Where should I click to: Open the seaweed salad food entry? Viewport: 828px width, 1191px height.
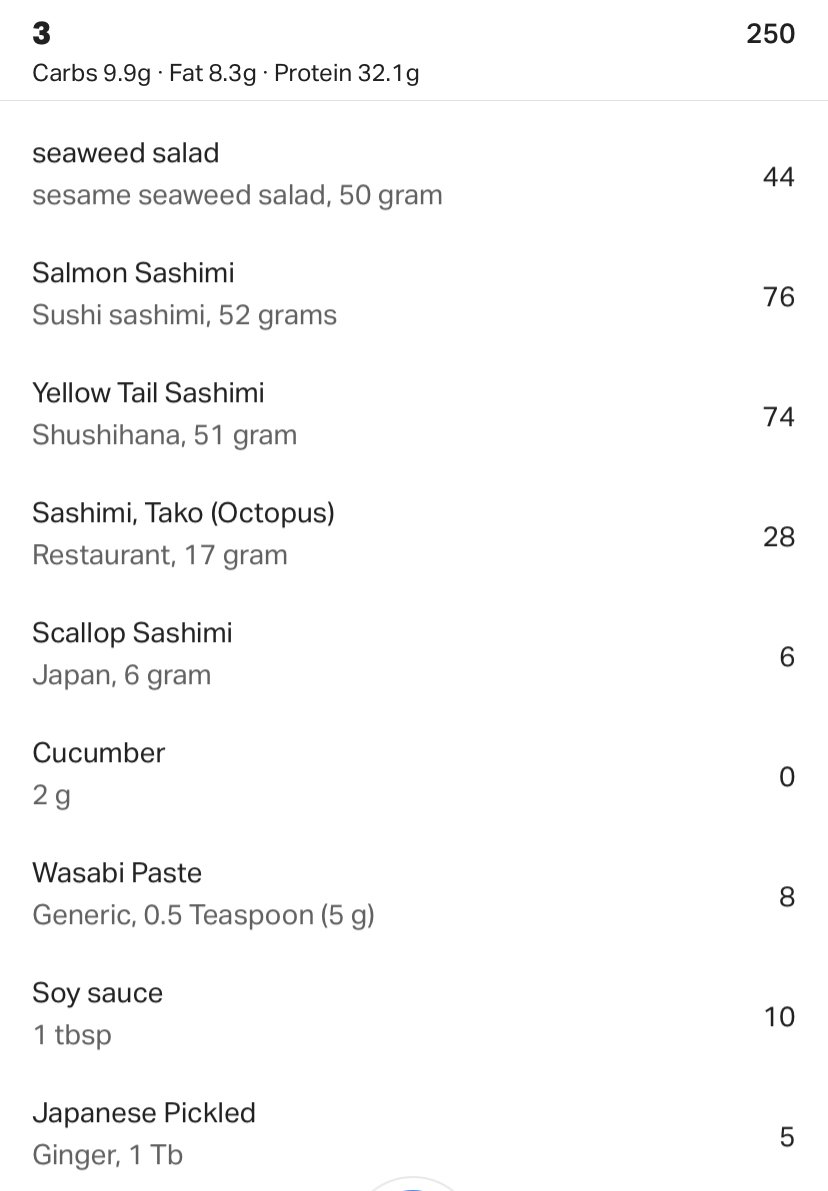coord(414,175)
